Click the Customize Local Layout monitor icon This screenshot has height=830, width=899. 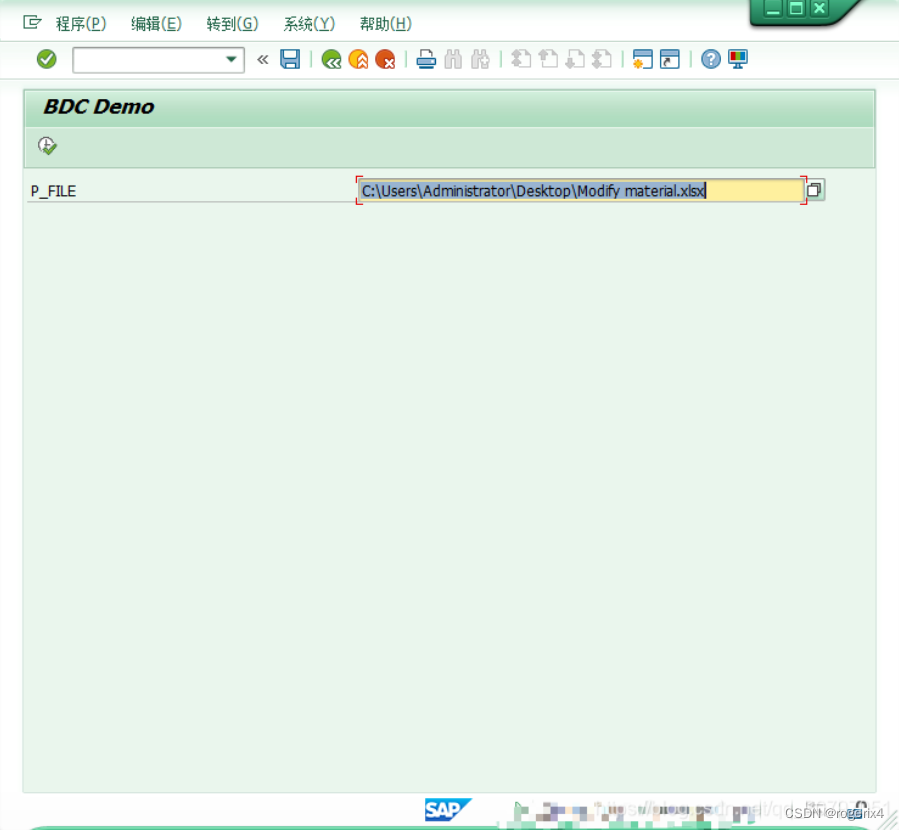tap(738, 59)
